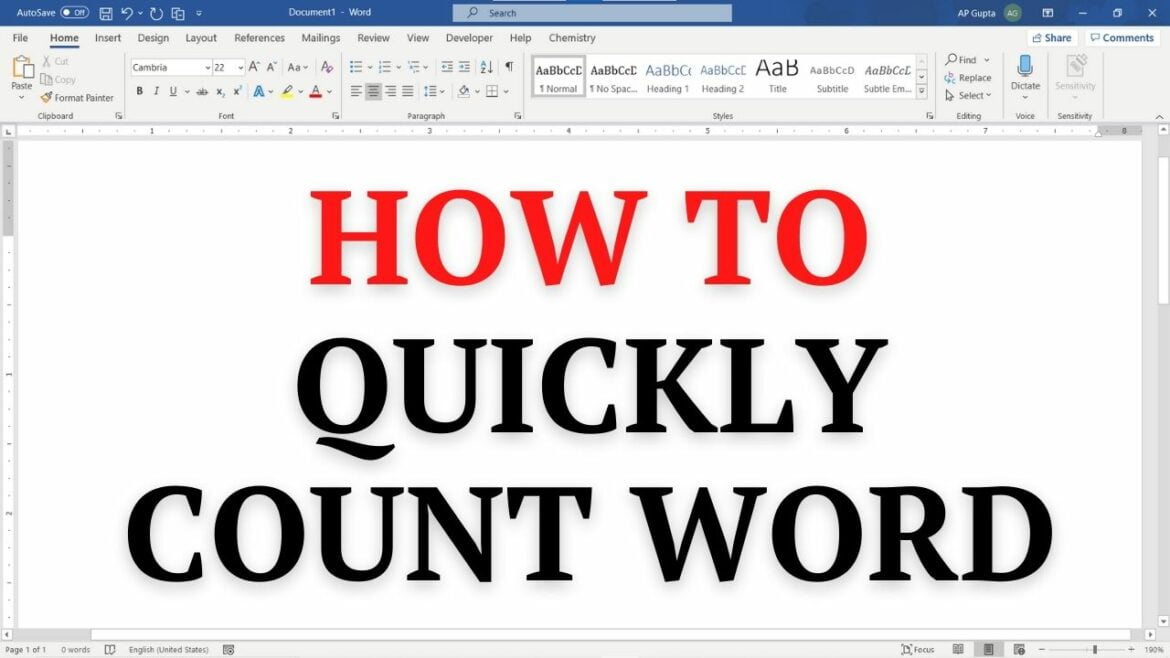This screenshot has height=658, width=1170.
Task: Expand the font size dropdown showing 22
Action: point(240,66)
